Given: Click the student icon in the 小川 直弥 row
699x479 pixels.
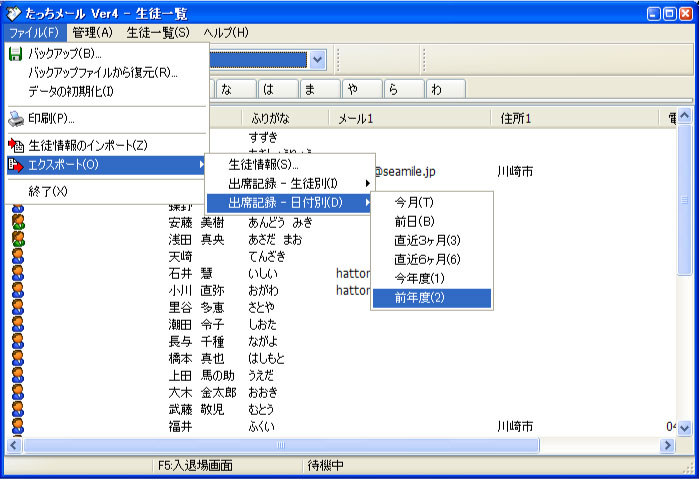Looking at the screenshot, I should [x=17, y=290].
